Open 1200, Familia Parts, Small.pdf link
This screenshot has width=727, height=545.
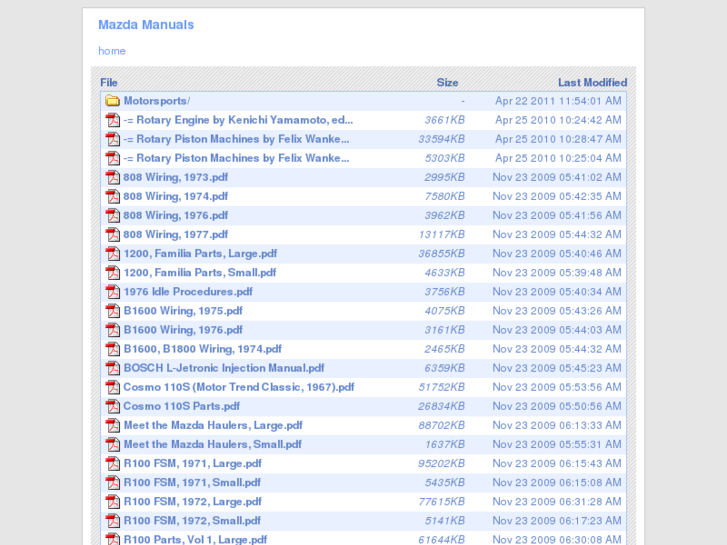tap(200, 273)
